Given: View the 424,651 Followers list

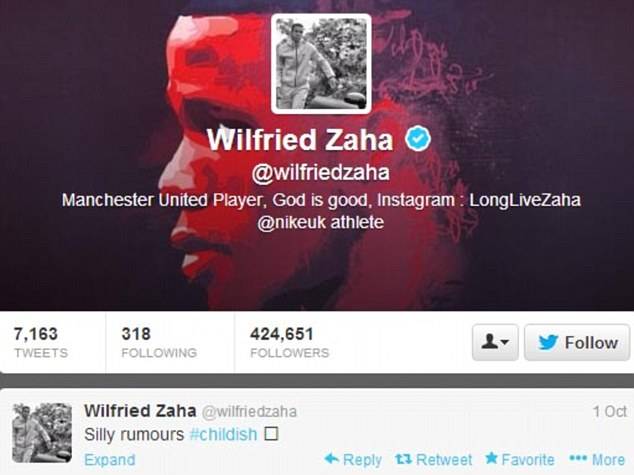Looking at the screenshot, I should point(290,342).
